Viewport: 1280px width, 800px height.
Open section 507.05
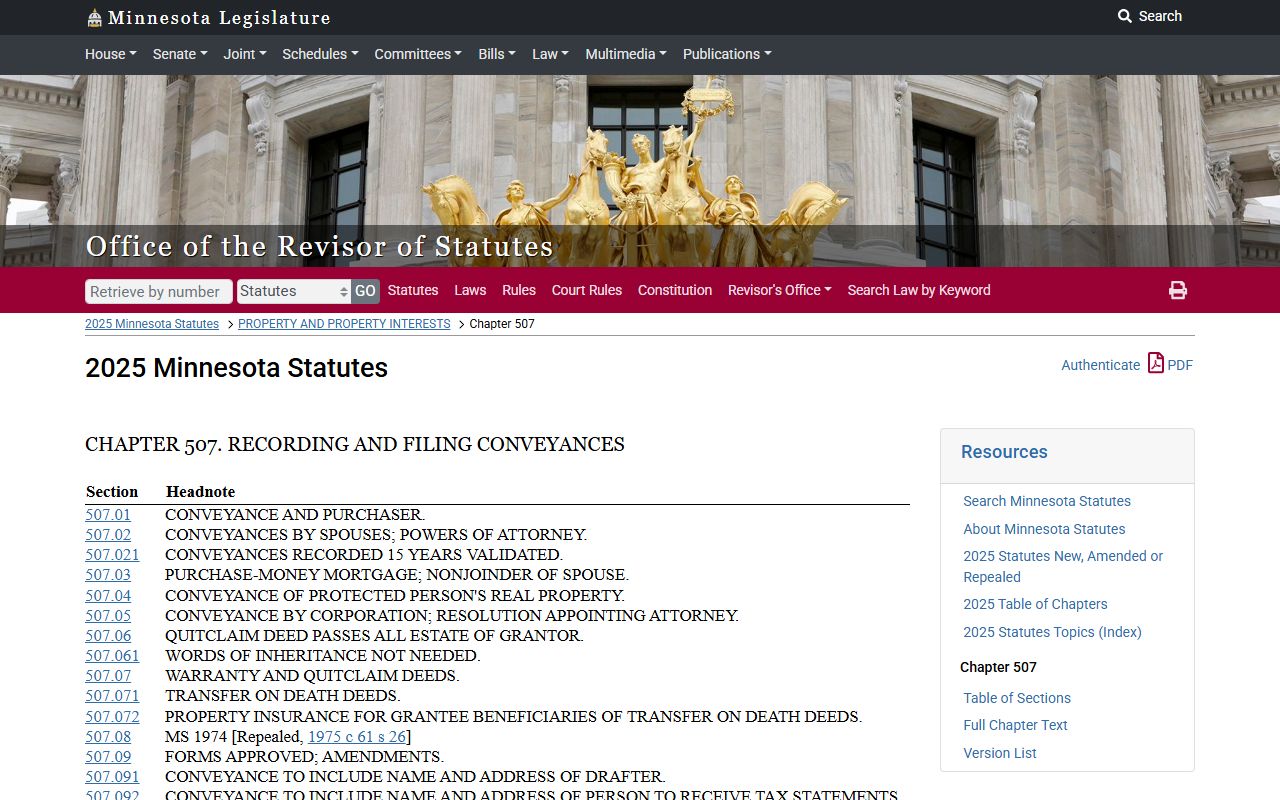pos(108,616)
